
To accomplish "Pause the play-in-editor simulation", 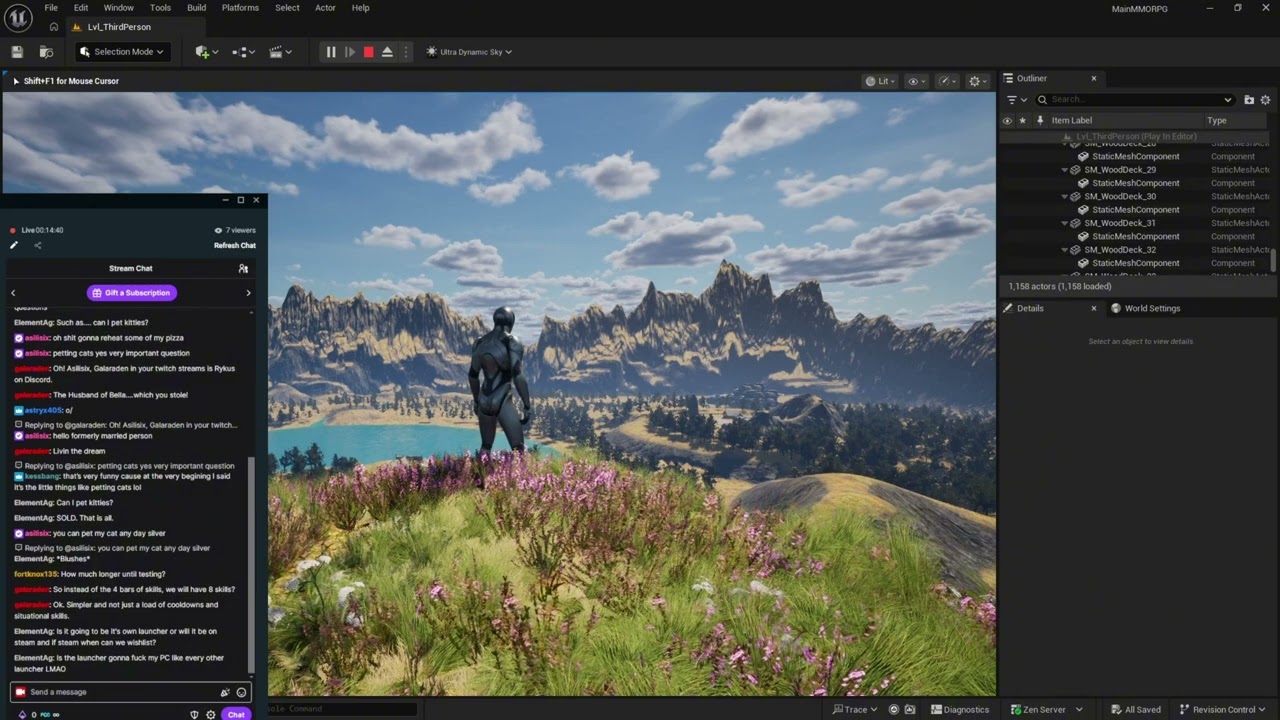I will [331, 52].
